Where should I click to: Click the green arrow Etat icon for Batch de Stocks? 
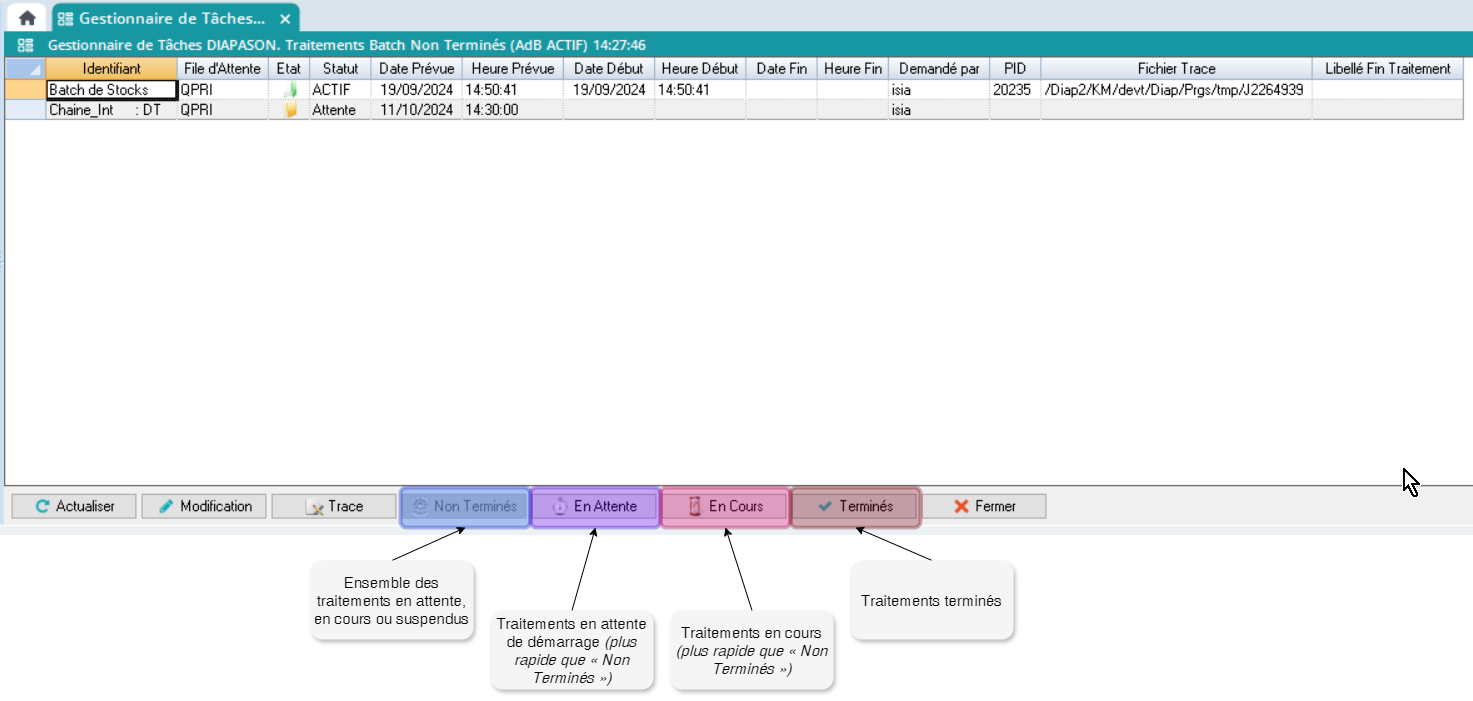click(289, 89)
